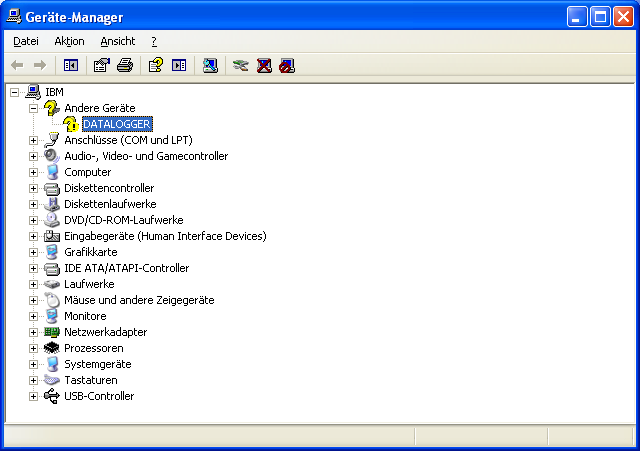Toggle the action pane toolbar icon
The width and height of the screenshot is (640, 451).
pyautogui.click(x=179, y=65)
